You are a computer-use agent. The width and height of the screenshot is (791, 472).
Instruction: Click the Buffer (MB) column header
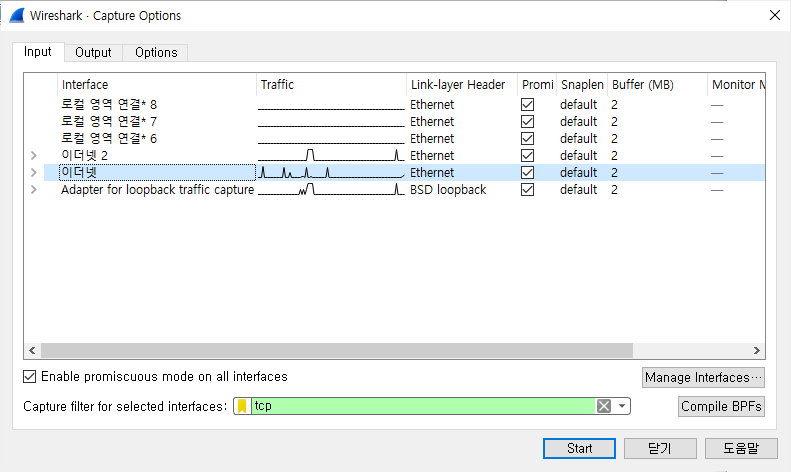pos(657,85)
